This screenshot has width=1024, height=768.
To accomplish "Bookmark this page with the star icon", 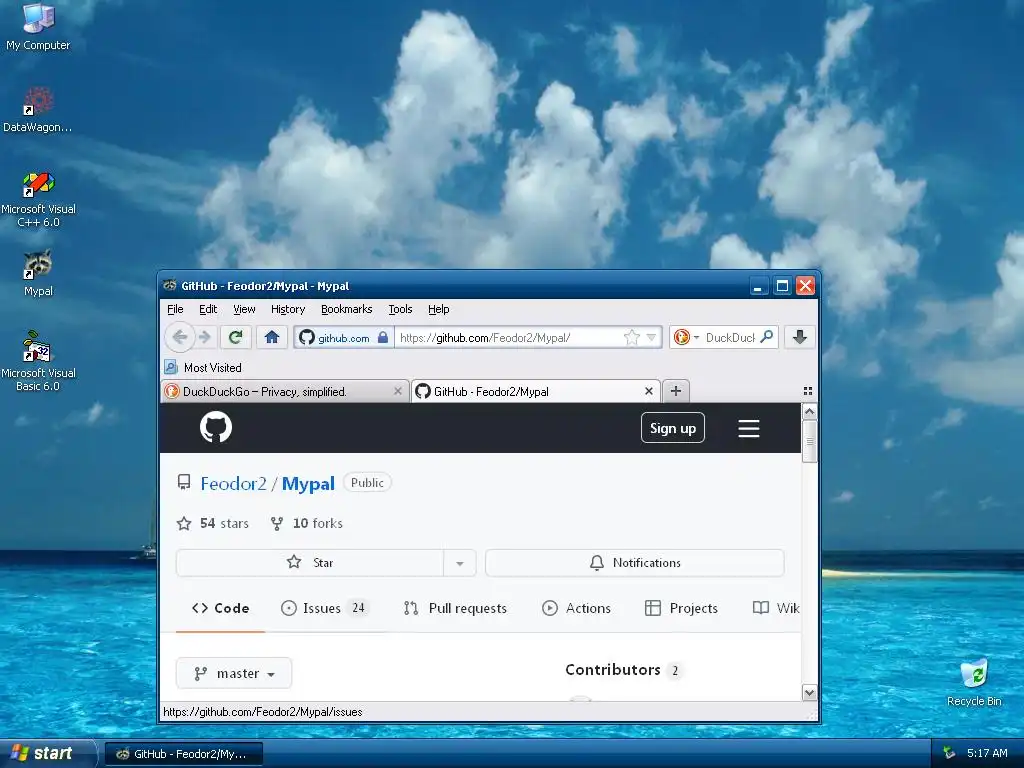I will (x=631, y=338).
